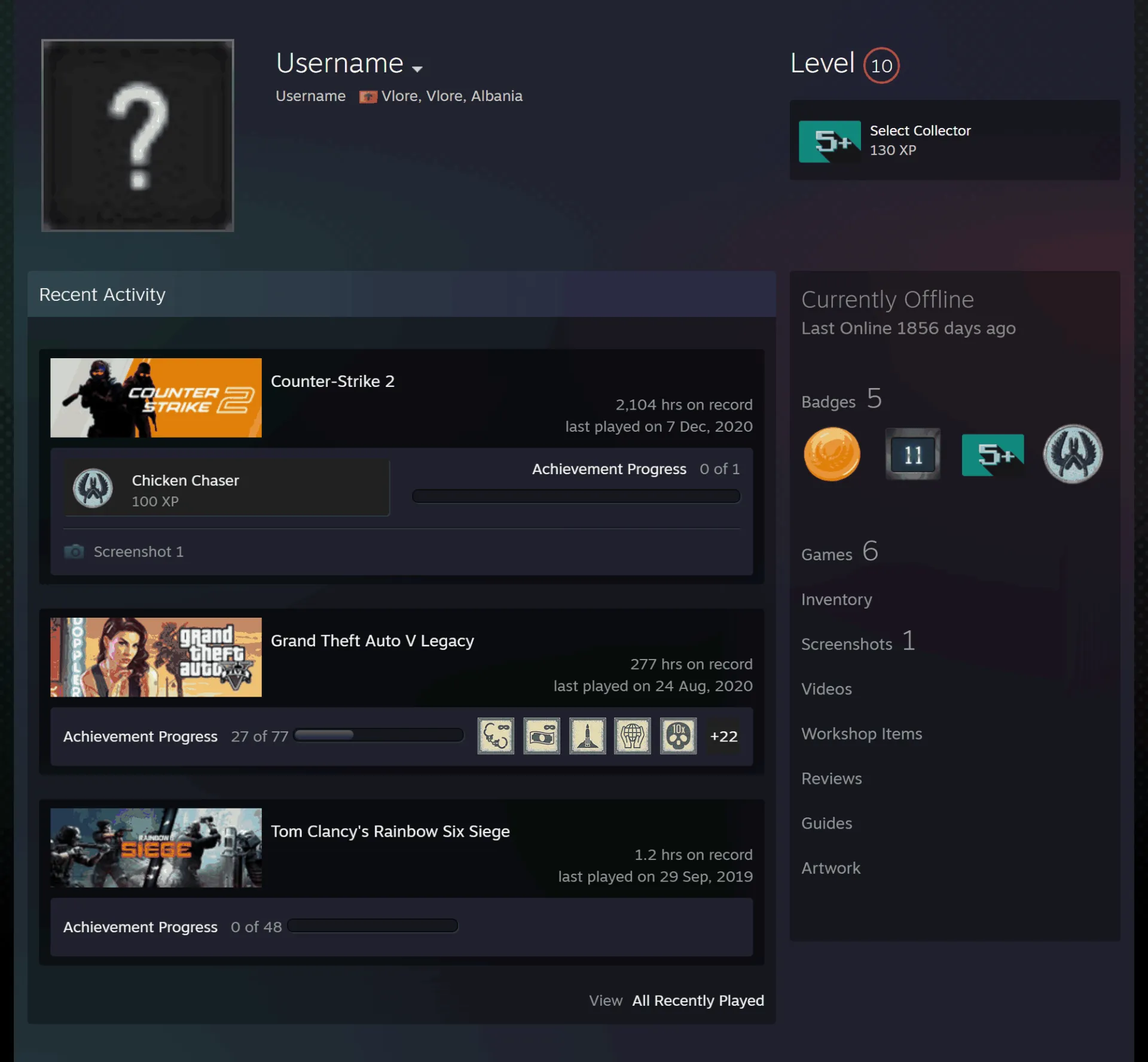Open the Inventory link
The image size is (1148, 1062).
[836, 599]
